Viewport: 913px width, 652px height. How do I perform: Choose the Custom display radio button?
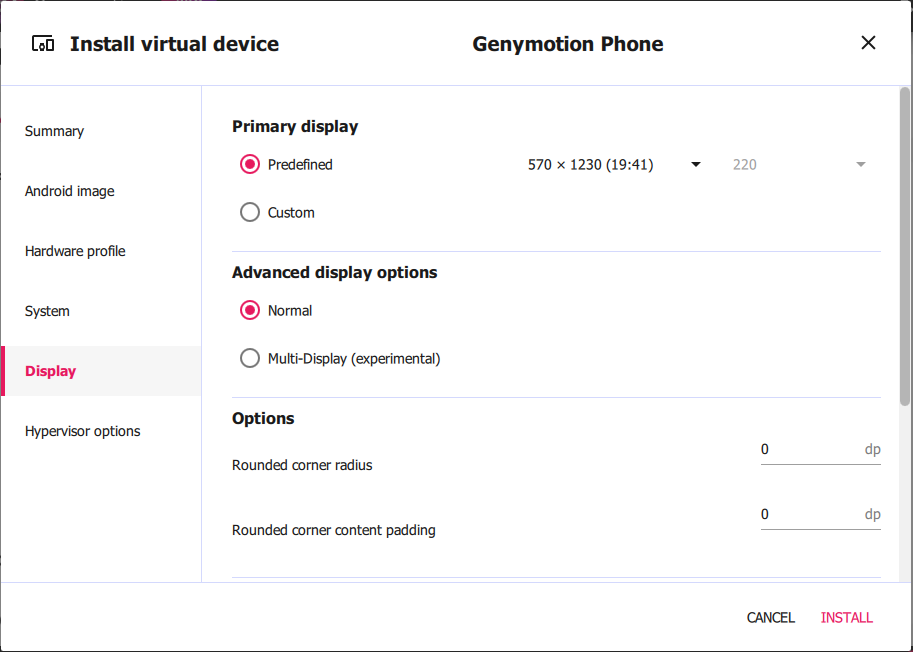(250, 212)
